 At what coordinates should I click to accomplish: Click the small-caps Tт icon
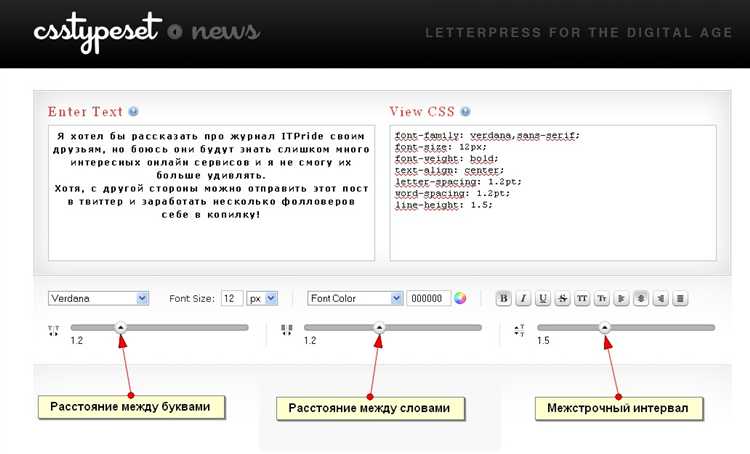602,298
